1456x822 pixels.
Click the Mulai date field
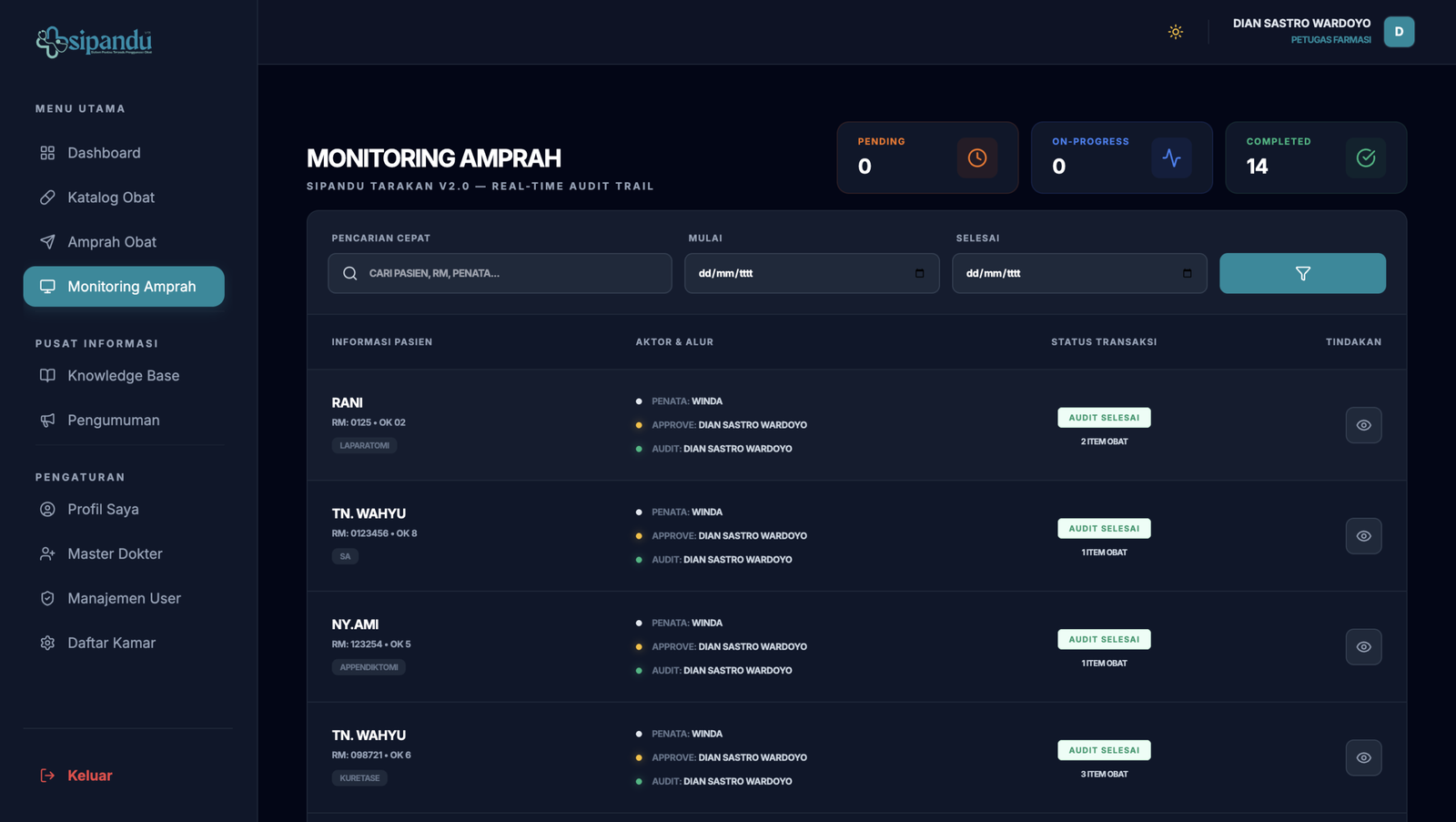tap(812, 274)
